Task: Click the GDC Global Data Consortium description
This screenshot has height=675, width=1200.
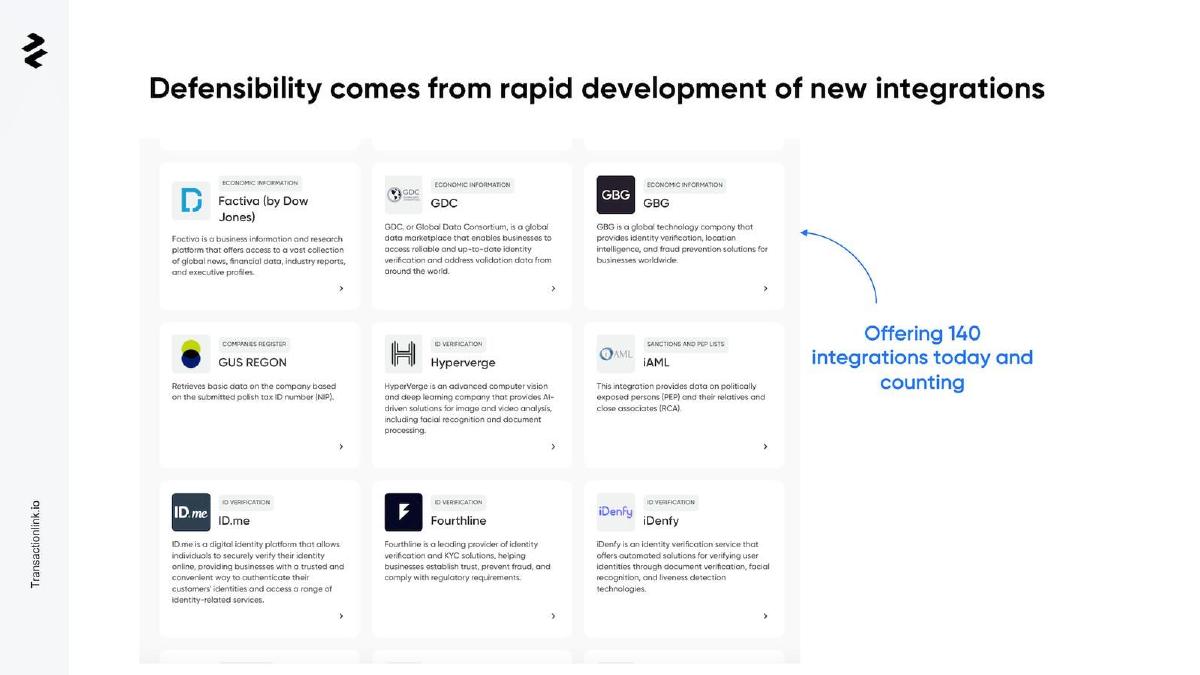Action: coord(468,249)
